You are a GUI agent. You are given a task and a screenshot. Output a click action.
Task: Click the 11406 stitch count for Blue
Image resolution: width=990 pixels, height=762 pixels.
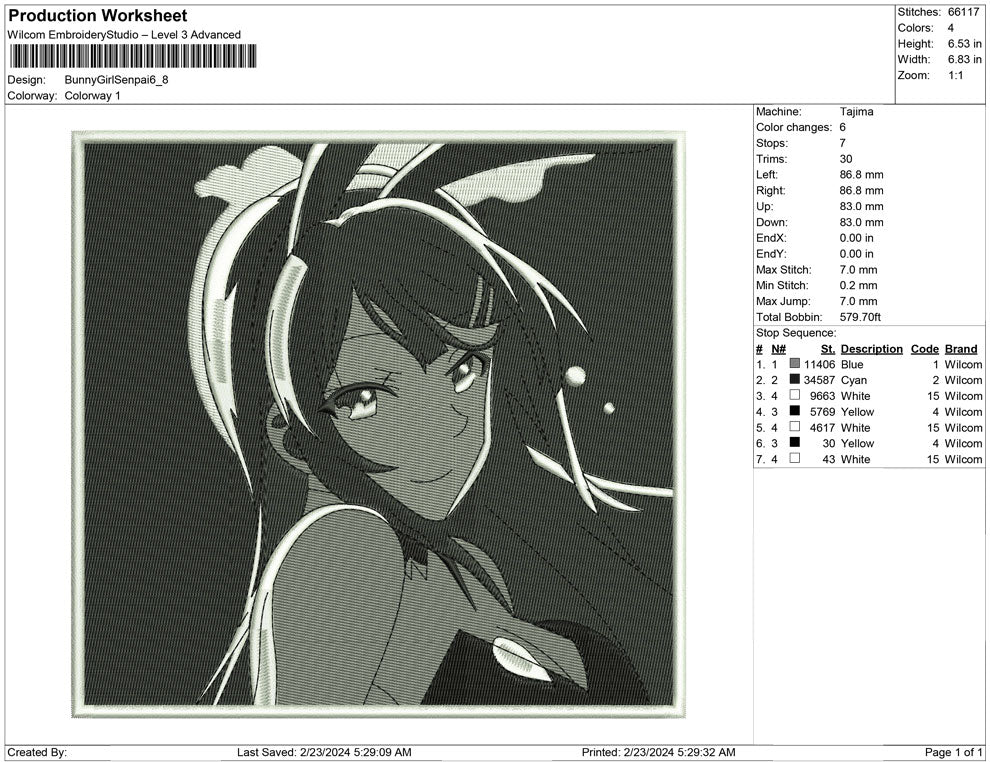click(x=820, y=364)
